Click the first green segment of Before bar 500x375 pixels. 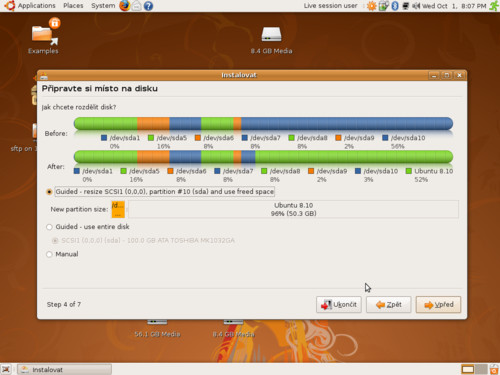106,124
